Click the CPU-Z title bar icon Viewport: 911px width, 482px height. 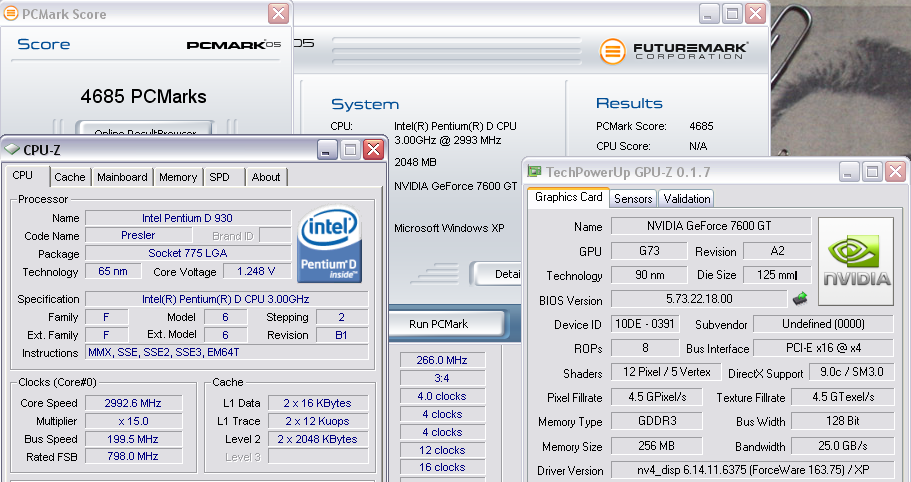pyautogui.click(x=12, y=150)
